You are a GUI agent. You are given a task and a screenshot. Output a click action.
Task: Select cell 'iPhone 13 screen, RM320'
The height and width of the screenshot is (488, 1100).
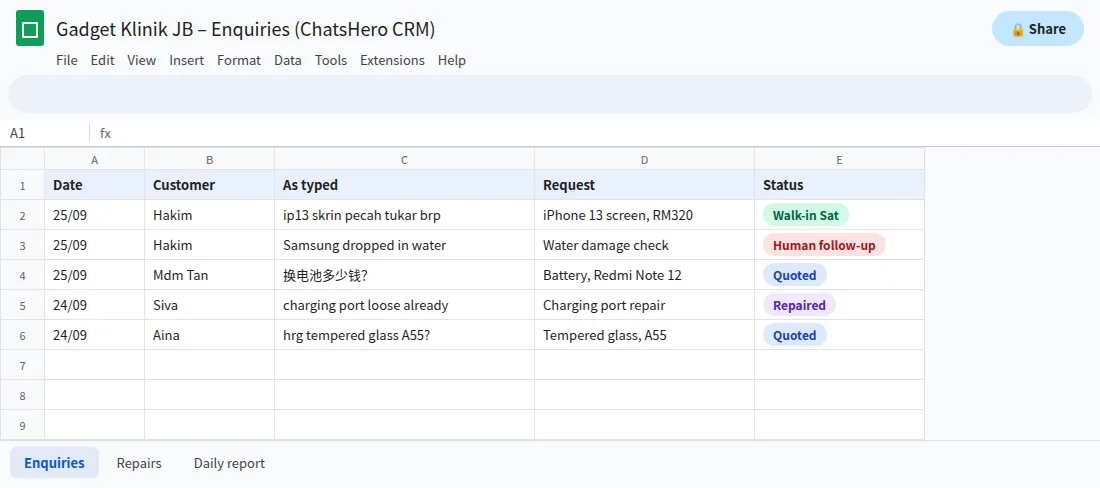645,215
